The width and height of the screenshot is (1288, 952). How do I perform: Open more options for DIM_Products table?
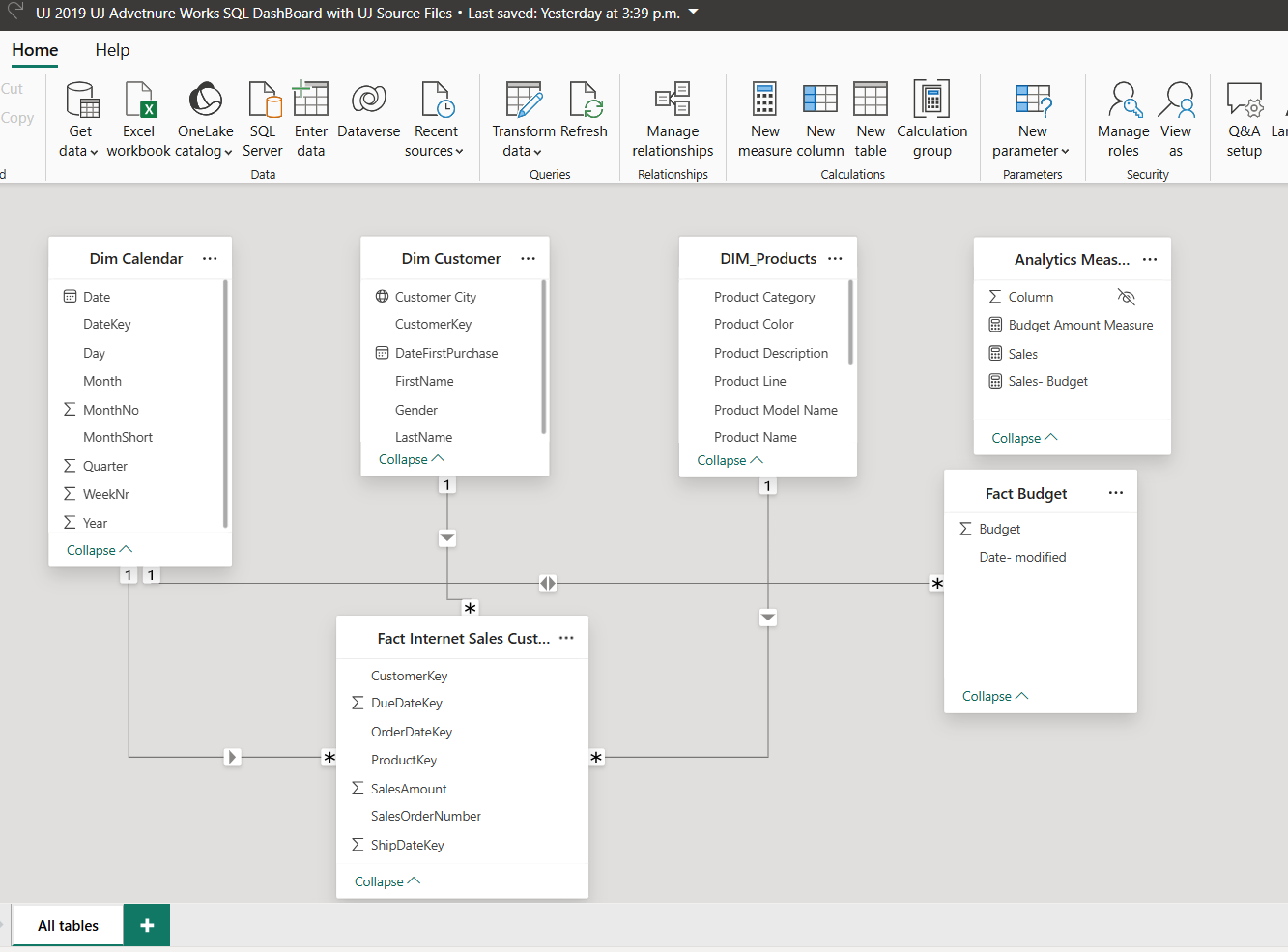835,258
